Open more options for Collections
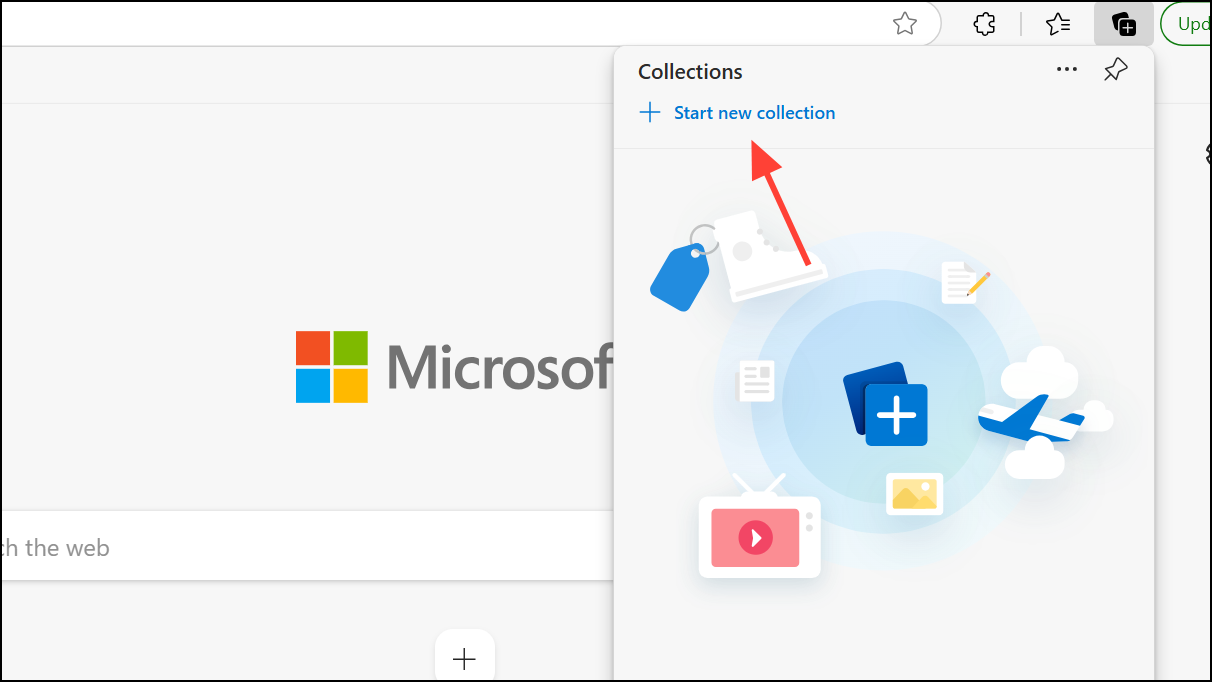Screen dimensions: 1212x682 [1066, 69]
